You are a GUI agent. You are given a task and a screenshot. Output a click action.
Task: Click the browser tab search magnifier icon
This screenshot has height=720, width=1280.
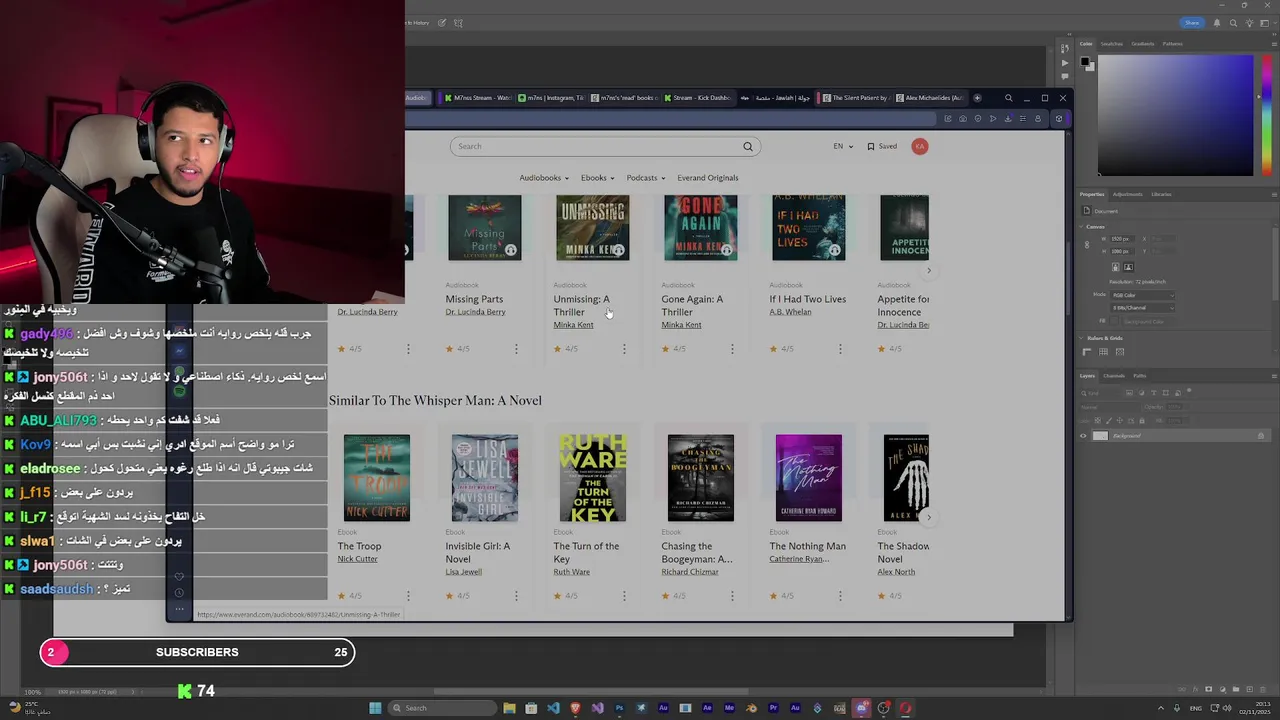coord(1008,98)
